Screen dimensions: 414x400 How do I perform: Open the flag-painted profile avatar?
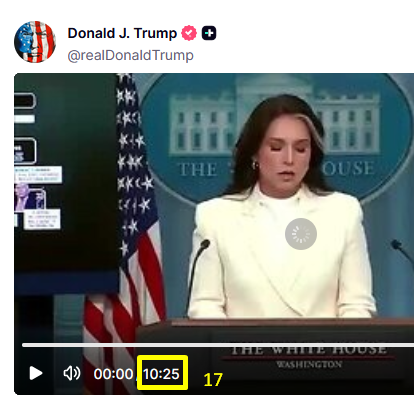tap(35, 42)
